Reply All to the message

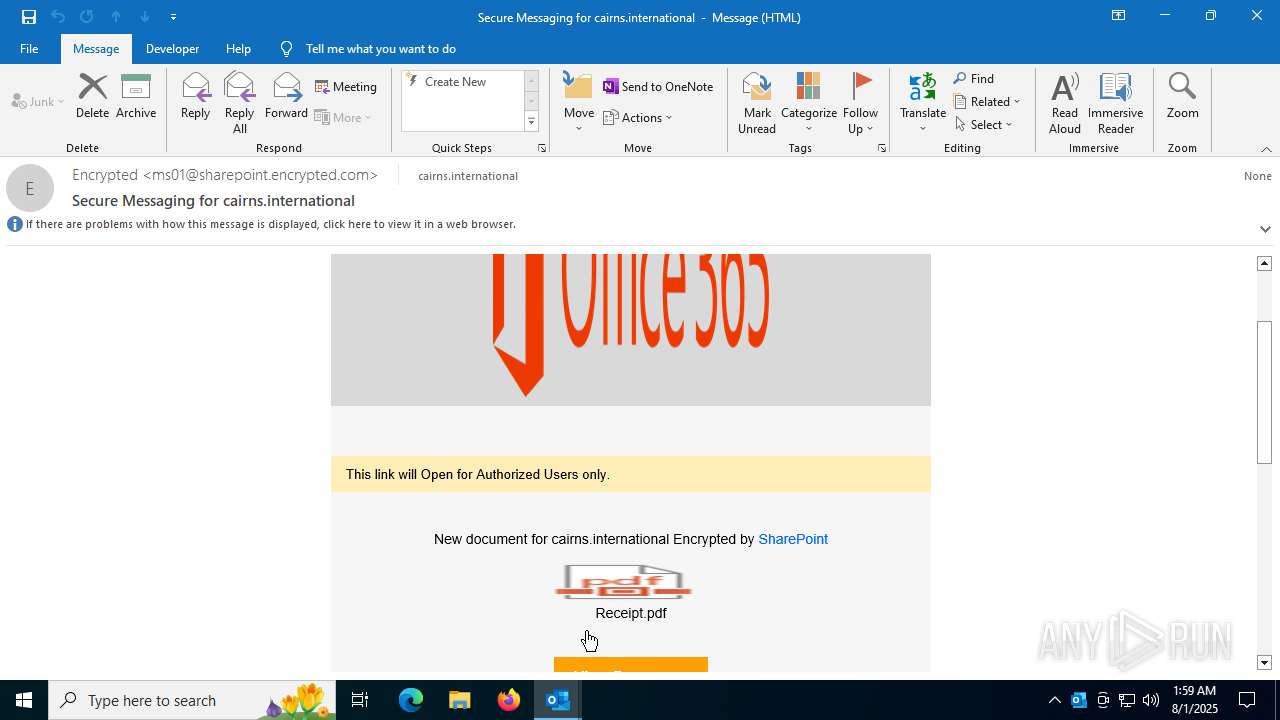(x=239, y=103)
